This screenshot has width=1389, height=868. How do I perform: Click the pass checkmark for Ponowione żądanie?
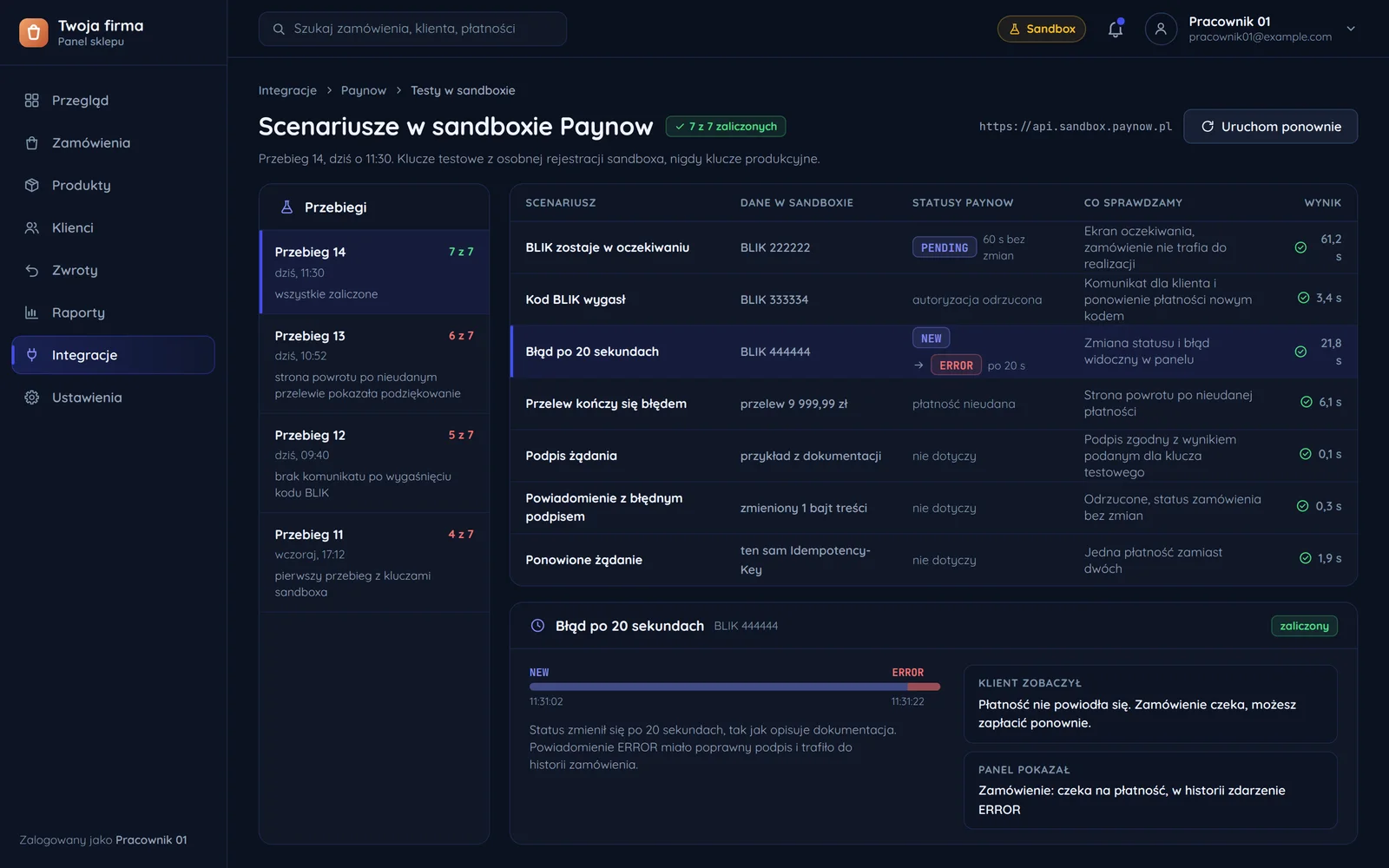click(x=1305, y=558)
